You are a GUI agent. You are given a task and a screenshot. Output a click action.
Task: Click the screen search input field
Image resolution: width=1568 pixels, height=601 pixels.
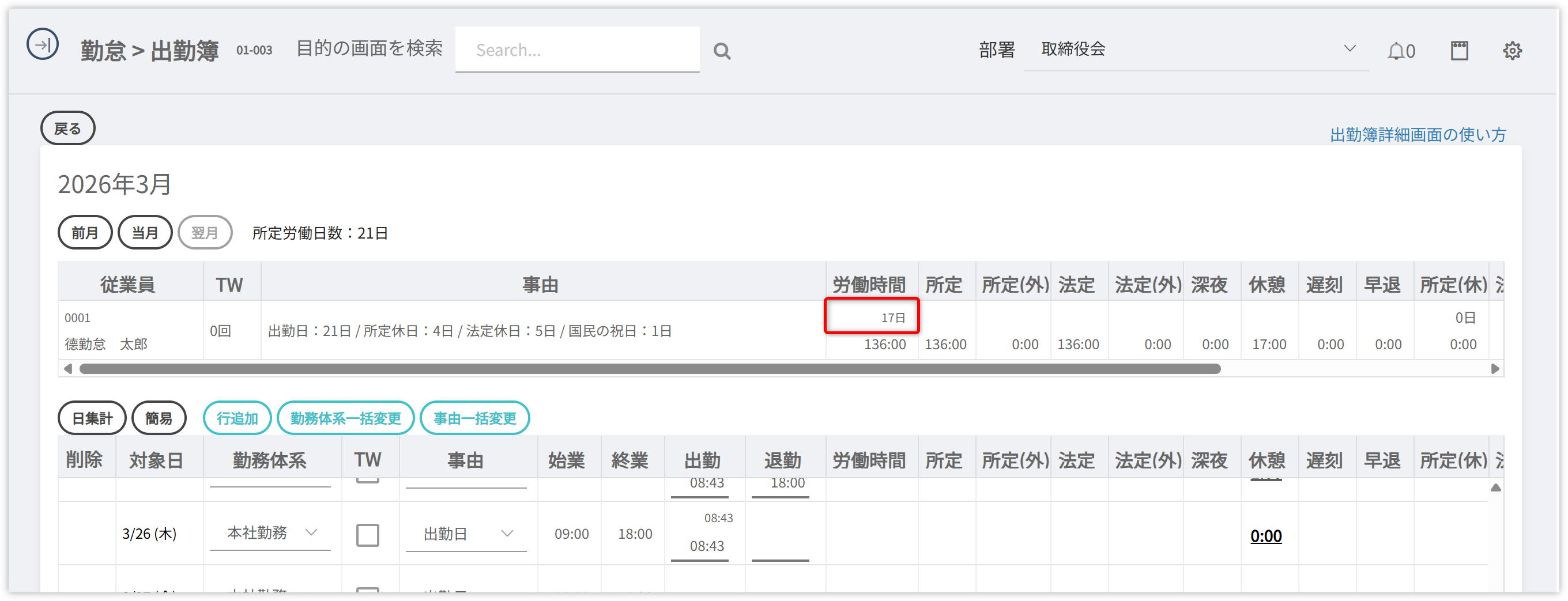[577, 50]
